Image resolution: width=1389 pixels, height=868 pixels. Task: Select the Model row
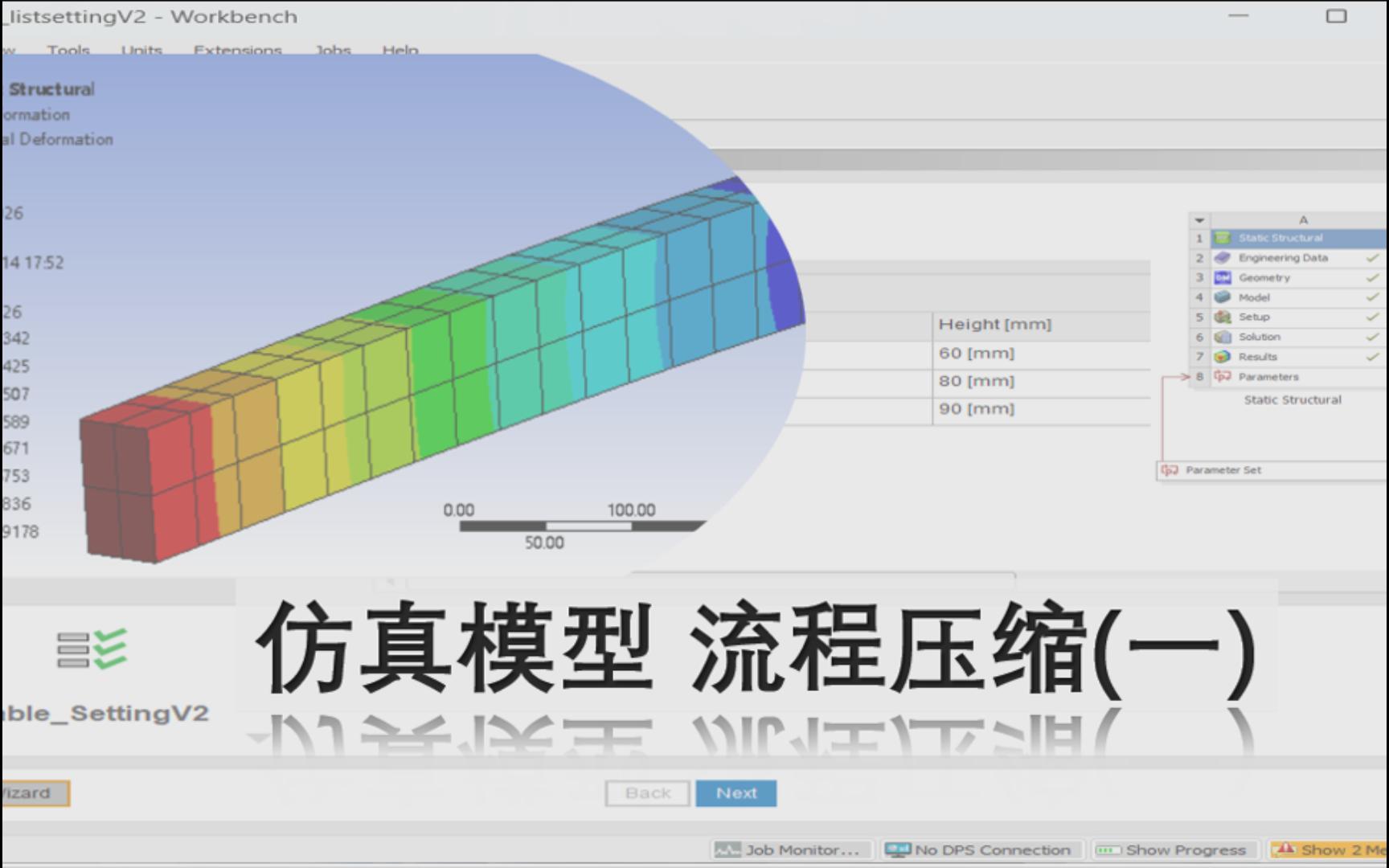1299,297
